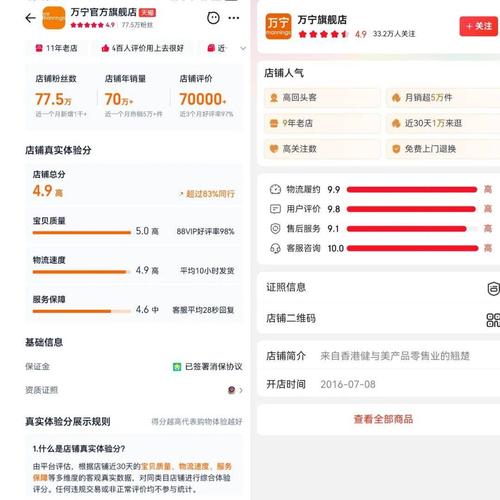The image size is (500, 500).
Task: Tap the 已签署消保协议 green shield icon
Action: [x=177, y=367]
